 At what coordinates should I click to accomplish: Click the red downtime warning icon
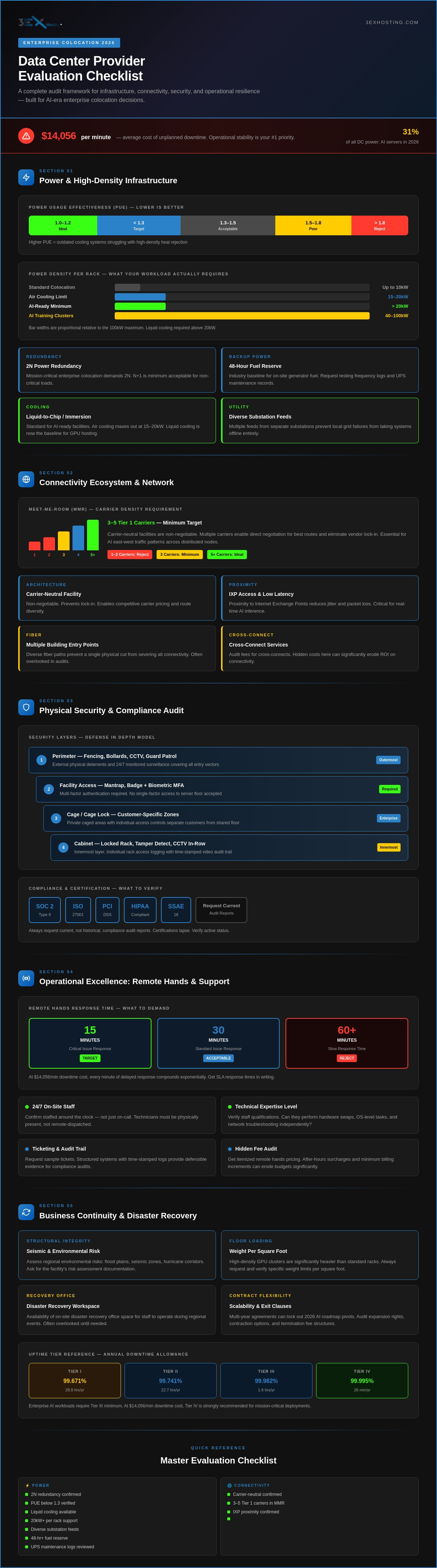(26, 136)
